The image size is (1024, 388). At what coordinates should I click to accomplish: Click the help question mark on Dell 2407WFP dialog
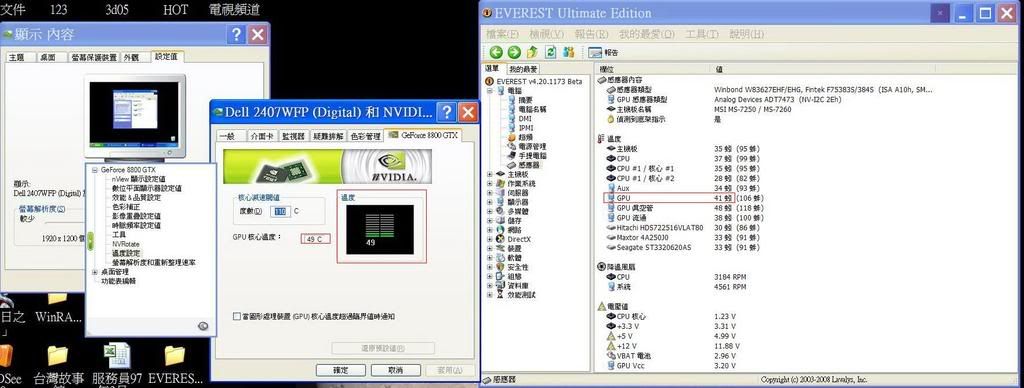[x=446, y=112]
